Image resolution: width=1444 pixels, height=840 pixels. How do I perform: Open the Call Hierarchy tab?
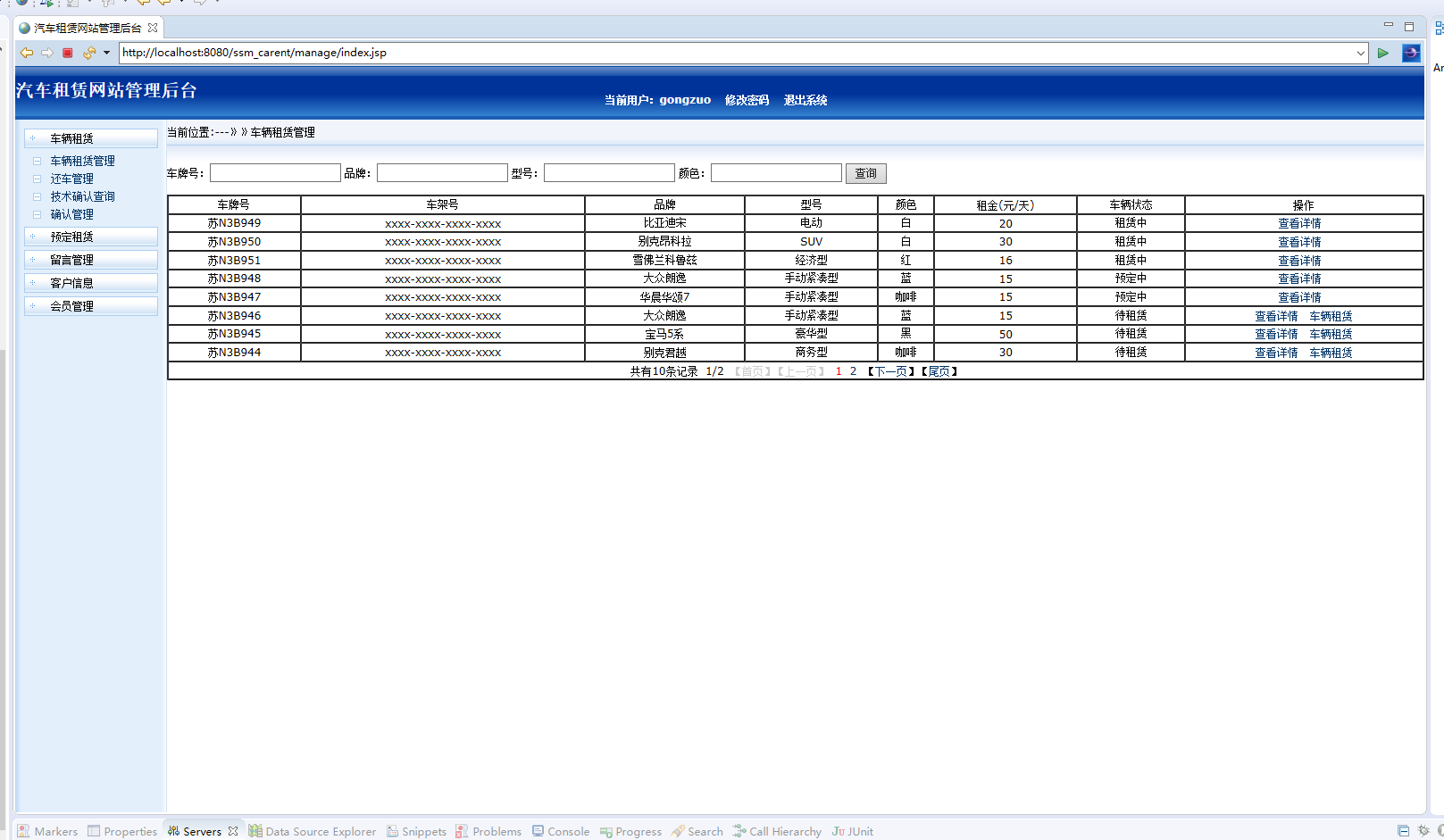tap(777, 831)
